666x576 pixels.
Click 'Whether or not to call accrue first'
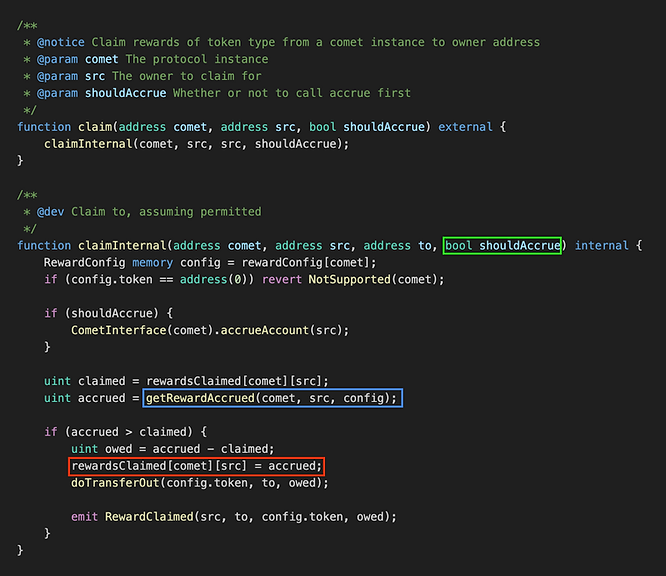click(x=291, y=93)
